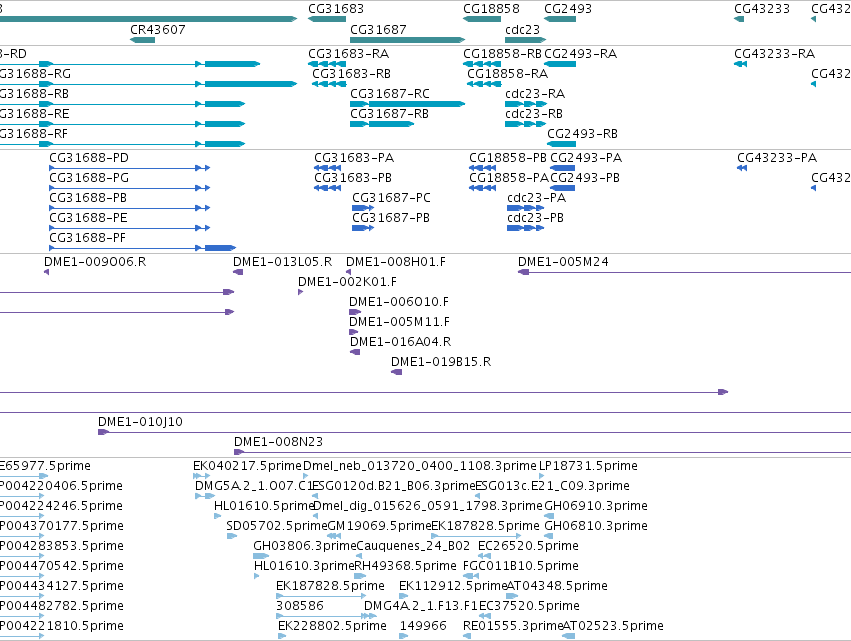Click protein CG31688-PG
The image size is (851, 641).
[89, 178]
